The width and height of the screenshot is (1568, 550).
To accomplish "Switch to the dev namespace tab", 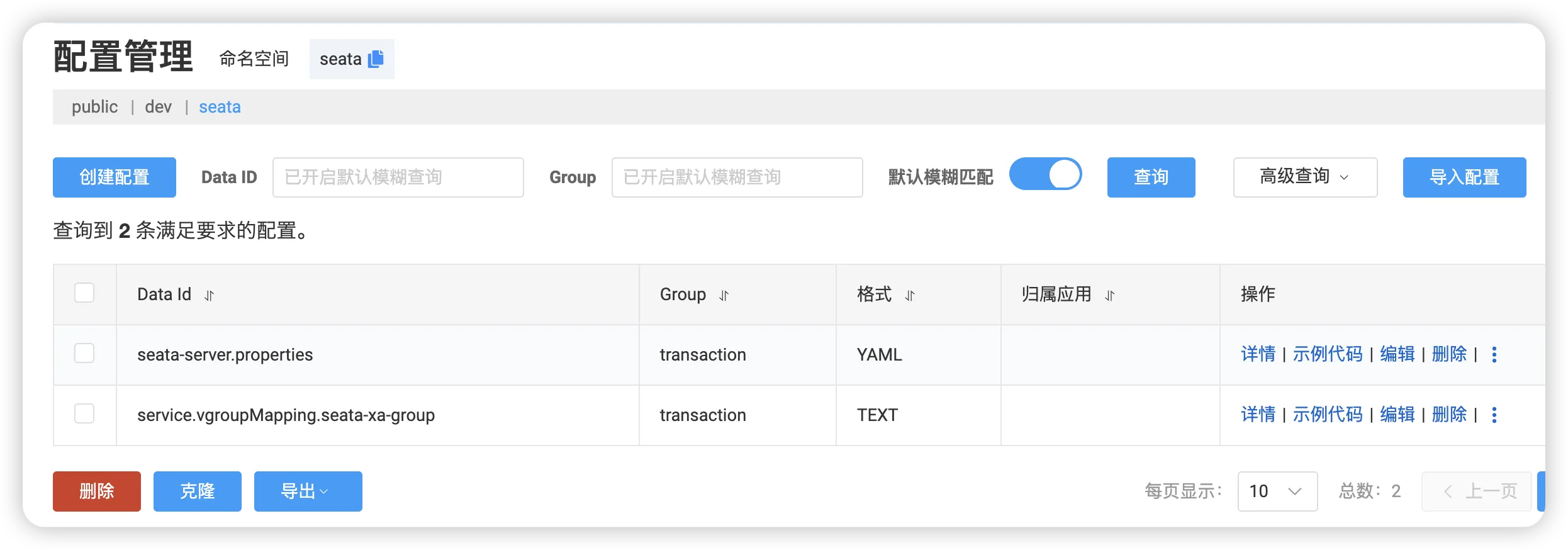I will (x=158, y=107).
